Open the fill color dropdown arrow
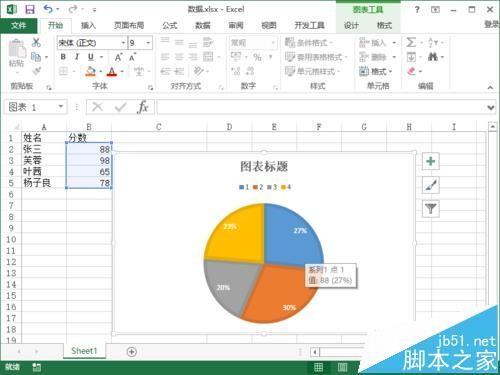This screenshot has height=375, width=500. point(101,71)
